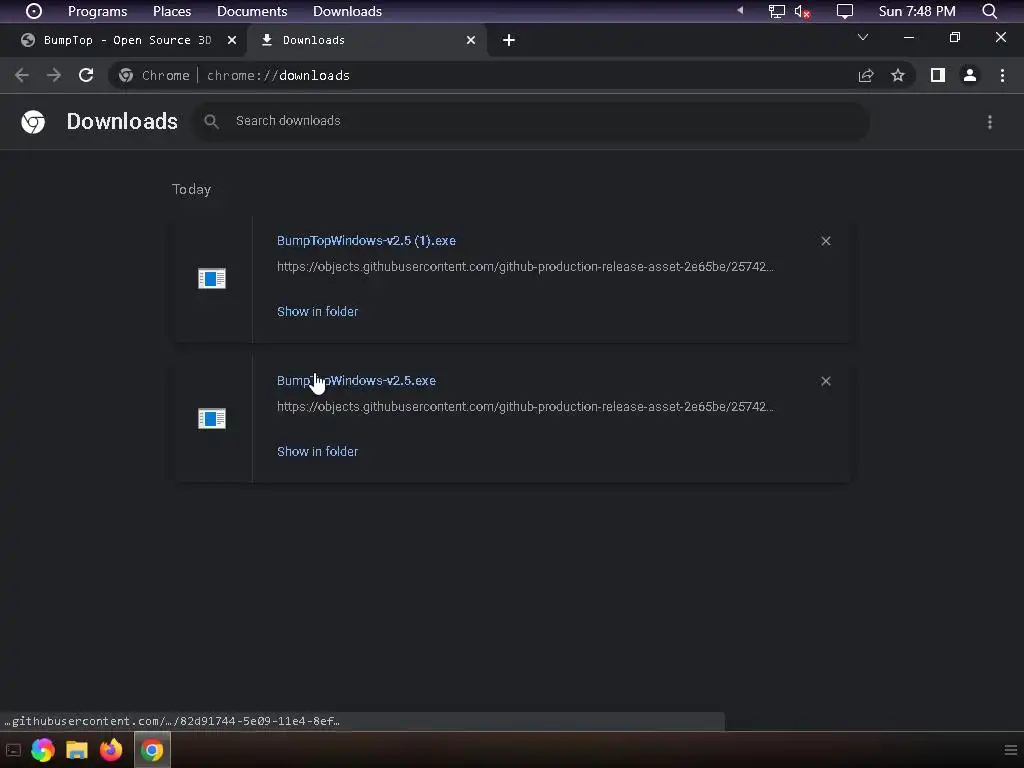Close the Downloads browser tab
The image size is (1024, 768).
click(471, 40)
